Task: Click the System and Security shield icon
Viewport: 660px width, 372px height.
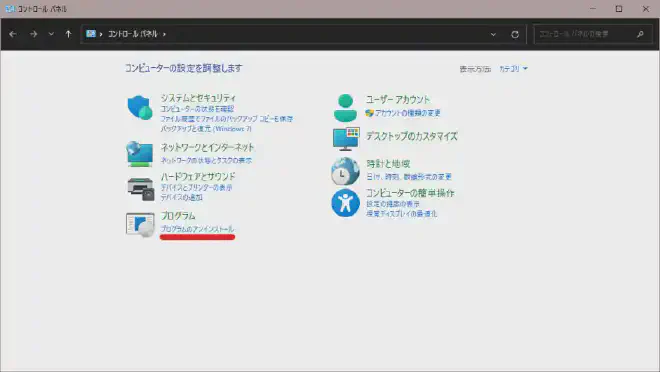Action: pos(140,107)
